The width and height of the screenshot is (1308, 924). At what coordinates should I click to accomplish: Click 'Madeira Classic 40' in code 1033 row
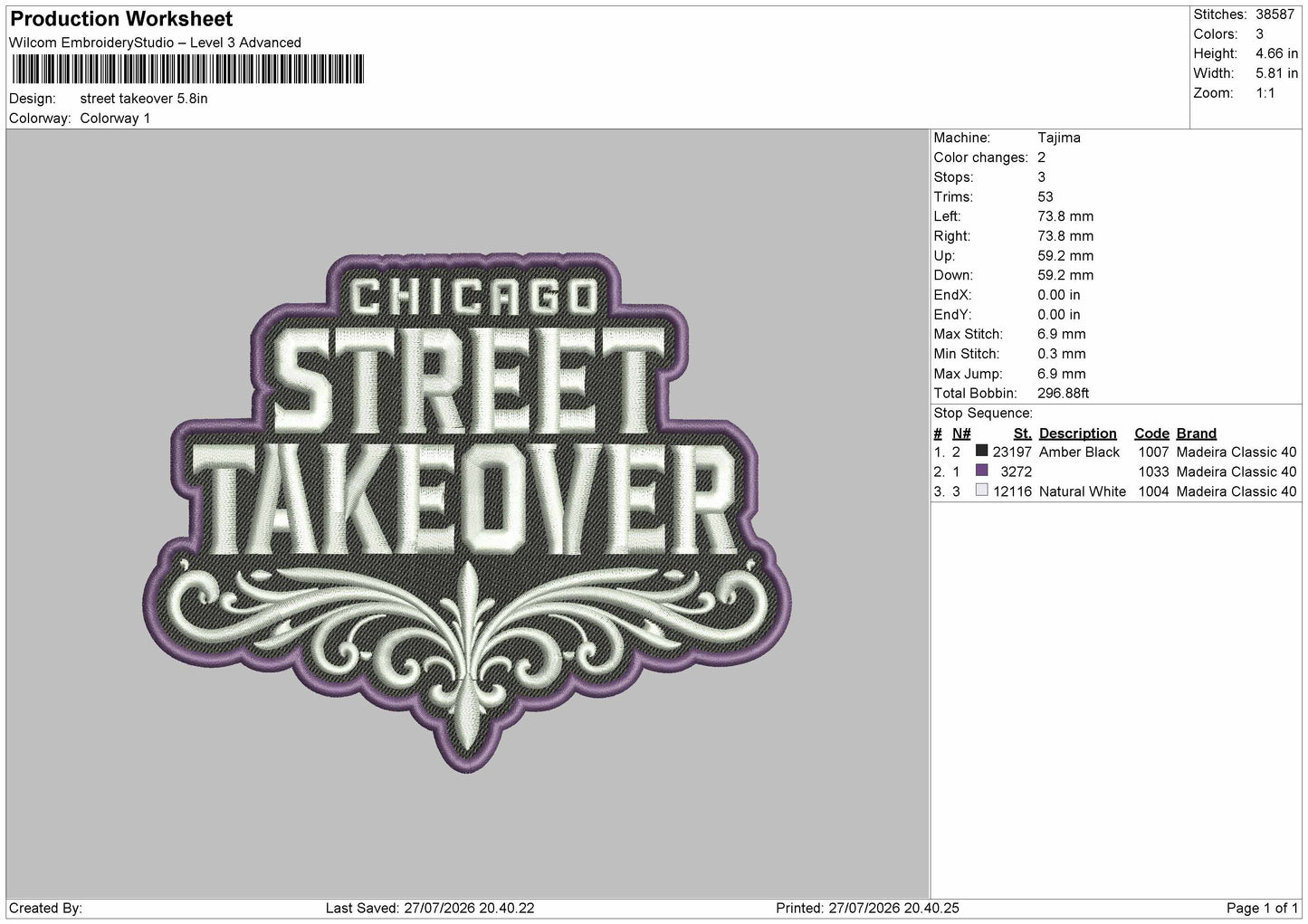[x=1236, y=472]
